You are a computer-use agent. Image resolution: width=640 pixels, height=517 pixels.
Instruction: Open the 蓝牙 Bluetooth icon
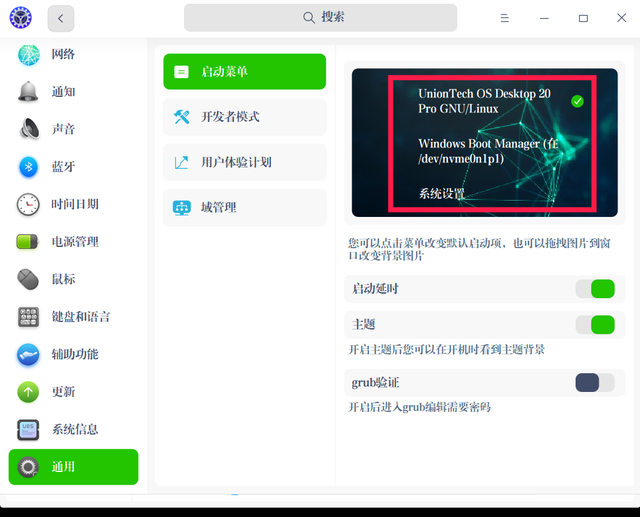tap(29, 166)
